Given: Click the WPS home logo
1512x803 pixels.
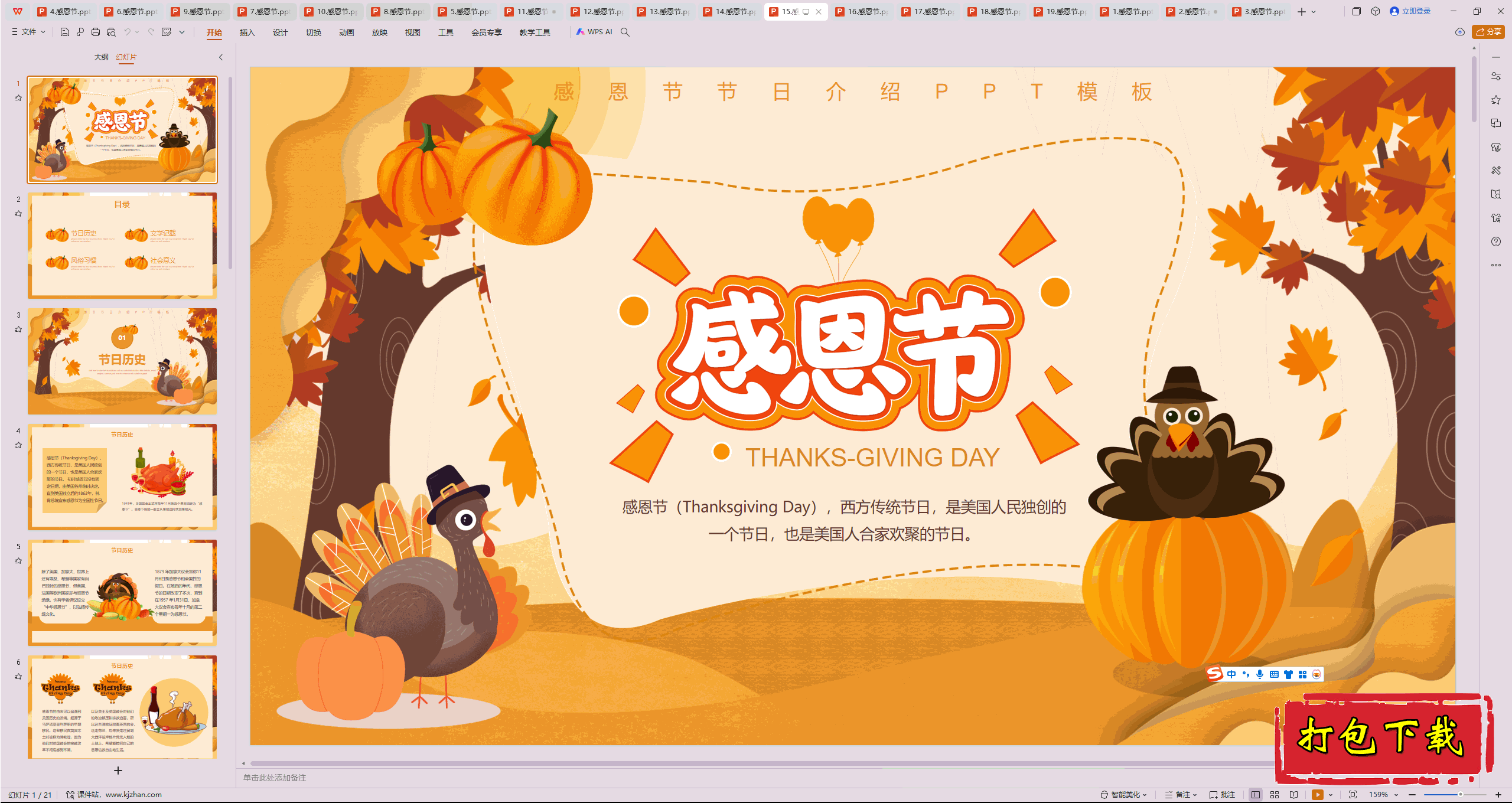Looking at the screenshot, I should coord(18,11).
